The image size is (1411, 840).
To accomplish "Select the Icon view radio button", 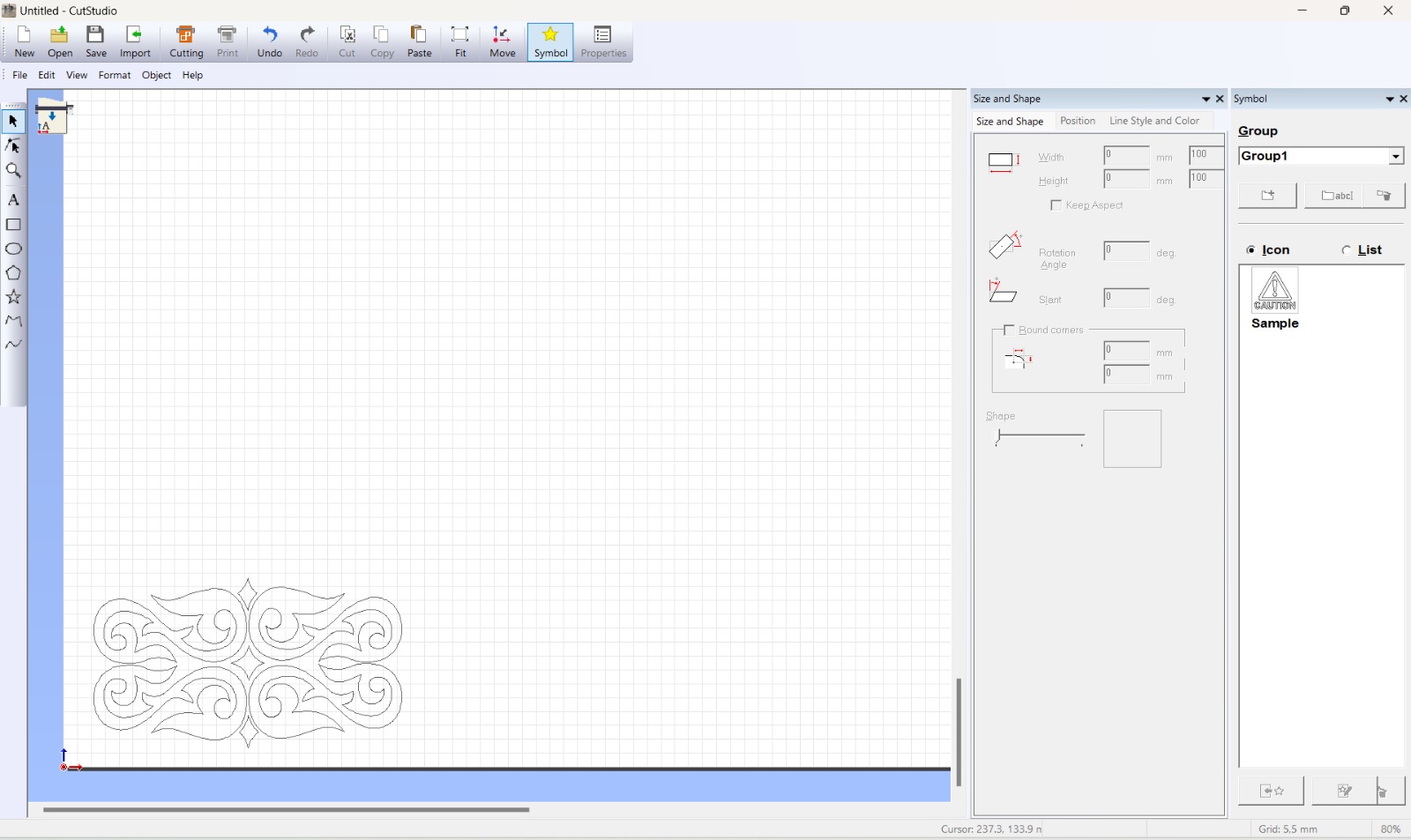I will coord(1250,250).
